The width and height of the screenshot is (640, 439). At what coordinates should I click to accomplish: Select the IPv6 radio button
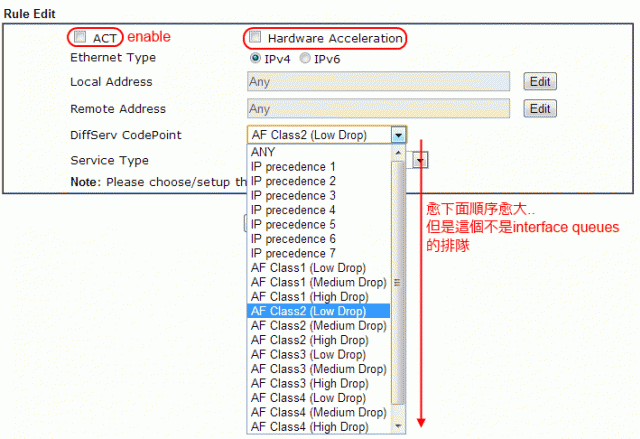[x=305, y=58]
